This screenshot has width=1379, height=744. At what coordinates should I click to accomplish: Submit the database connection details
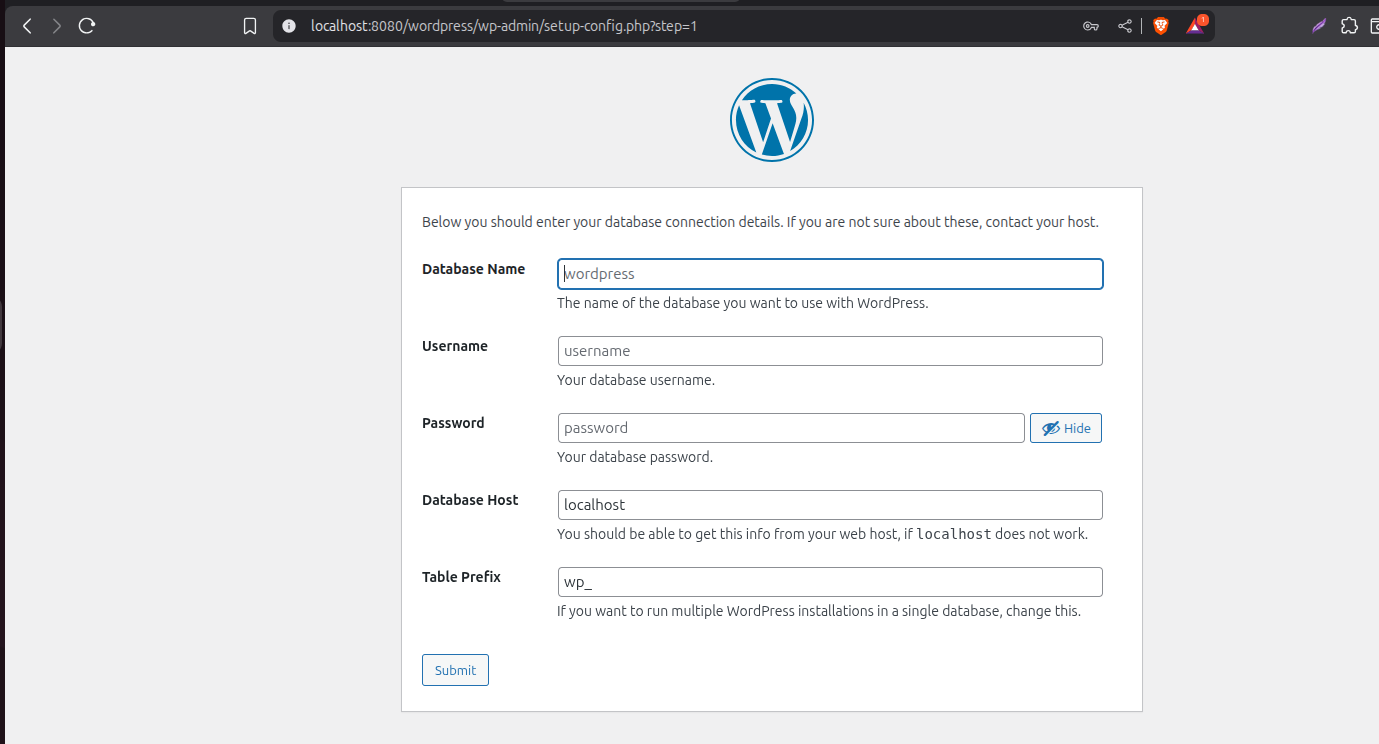(455, 670)
